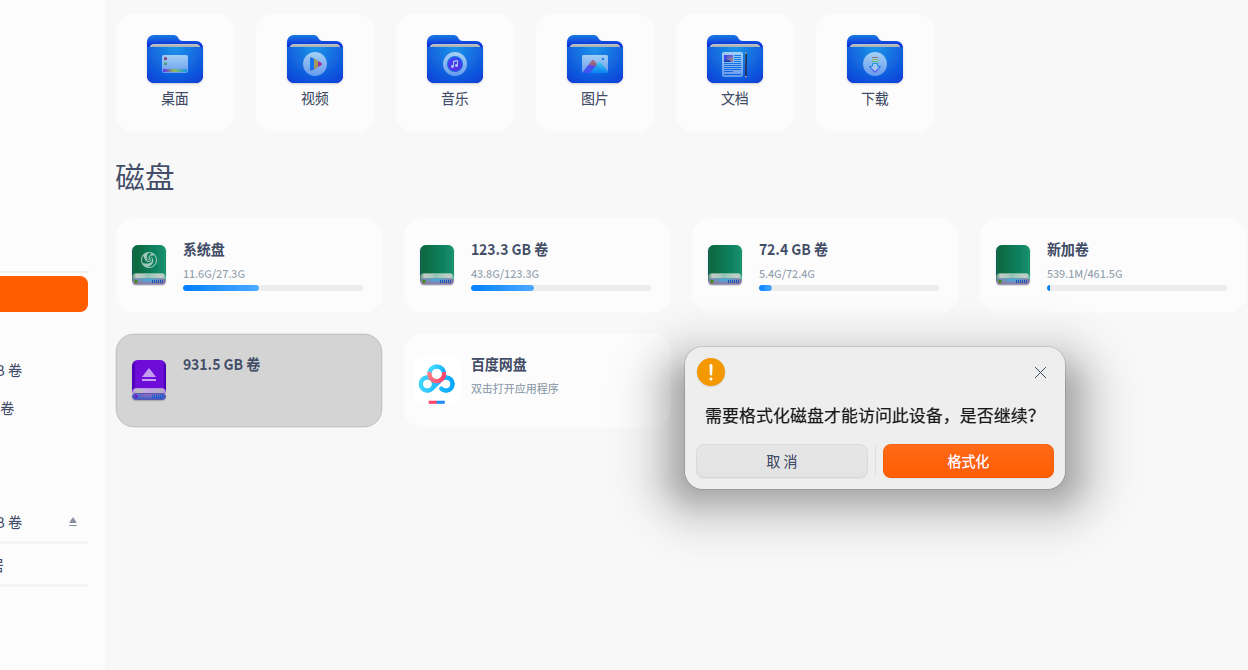This screenshot has width=1248, height=670.
Task: Open the 下载 (Downloads) folder icon
Action: (874, 59)
